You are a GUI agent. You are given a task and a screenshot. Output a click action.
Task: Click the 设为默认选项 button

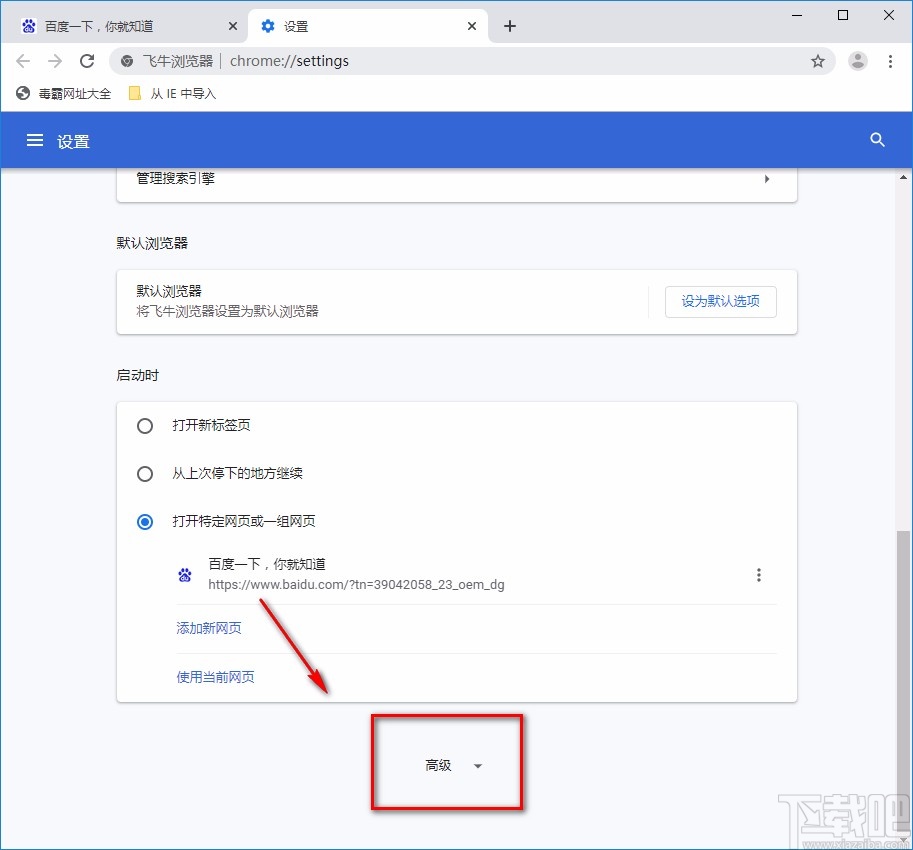pos(720,301)
